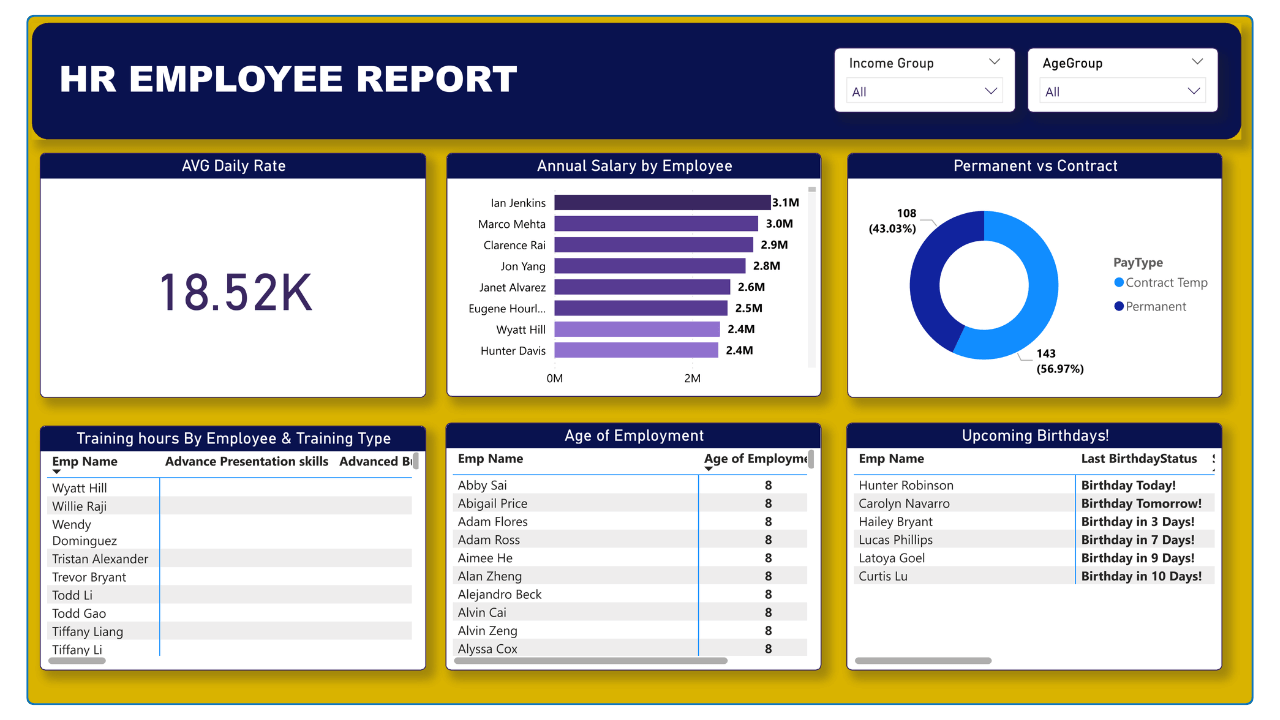Open the AgeGroup 'All' dropdown box
Screen dimensions: 1280x720
pyautogui.click(x=1122, y=92)
